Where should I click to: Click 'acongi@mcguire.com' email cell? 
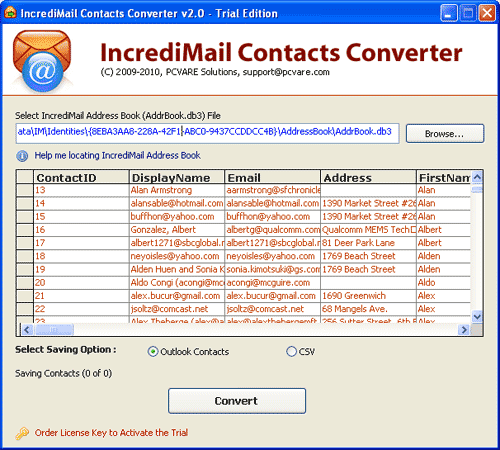click(273, 283)
